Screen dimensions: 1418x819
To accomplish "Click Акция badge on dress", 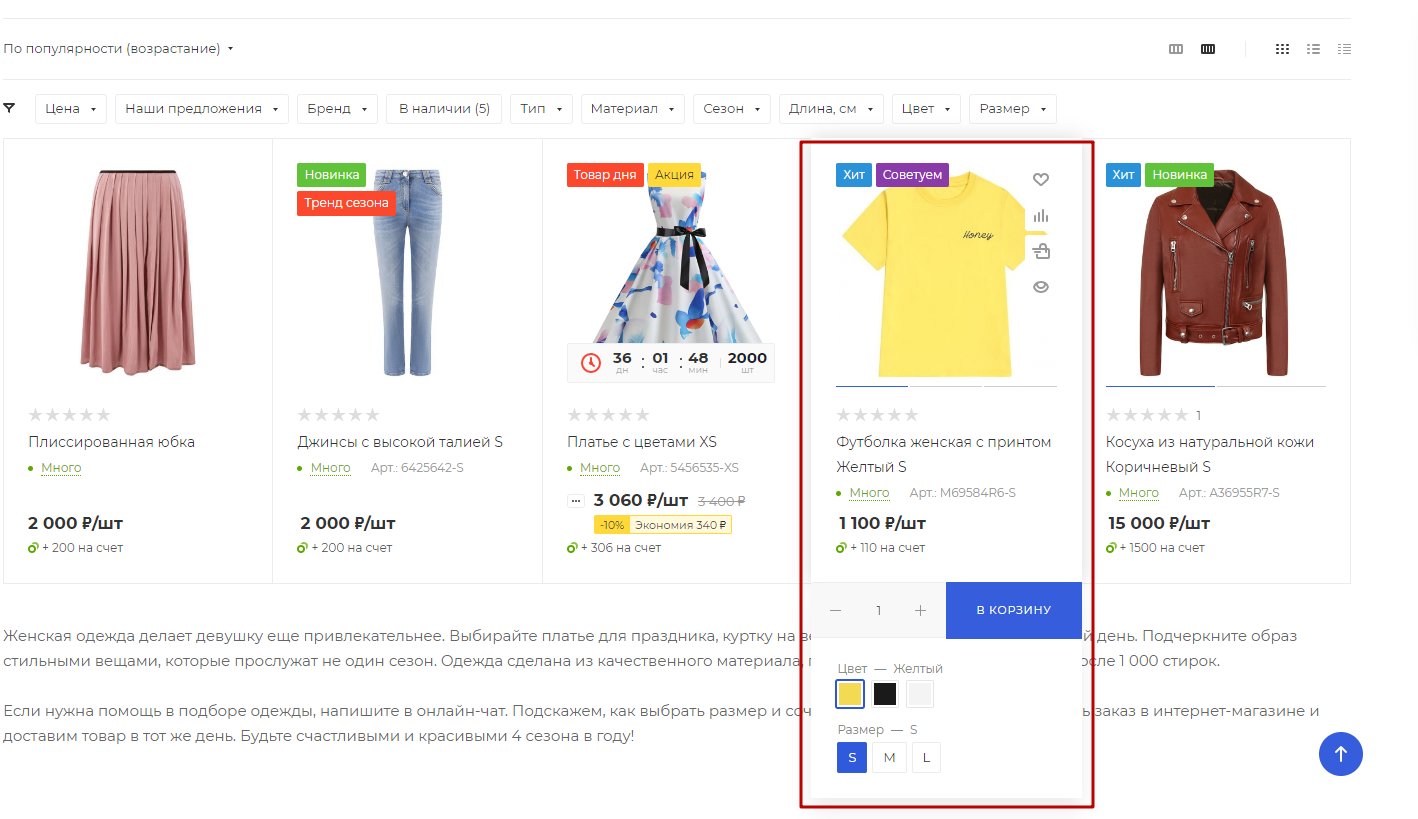I will click(675, 175).
